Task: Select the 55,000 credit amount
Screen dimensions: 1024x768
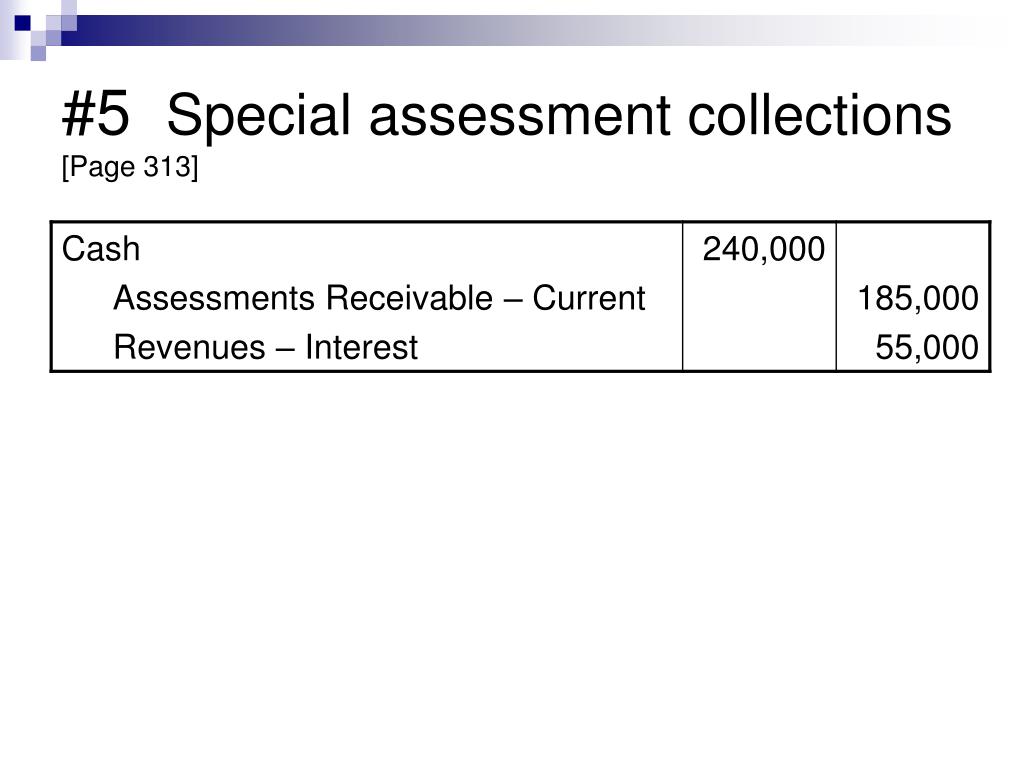Action: pyautogui.click(x=927, y=347)
